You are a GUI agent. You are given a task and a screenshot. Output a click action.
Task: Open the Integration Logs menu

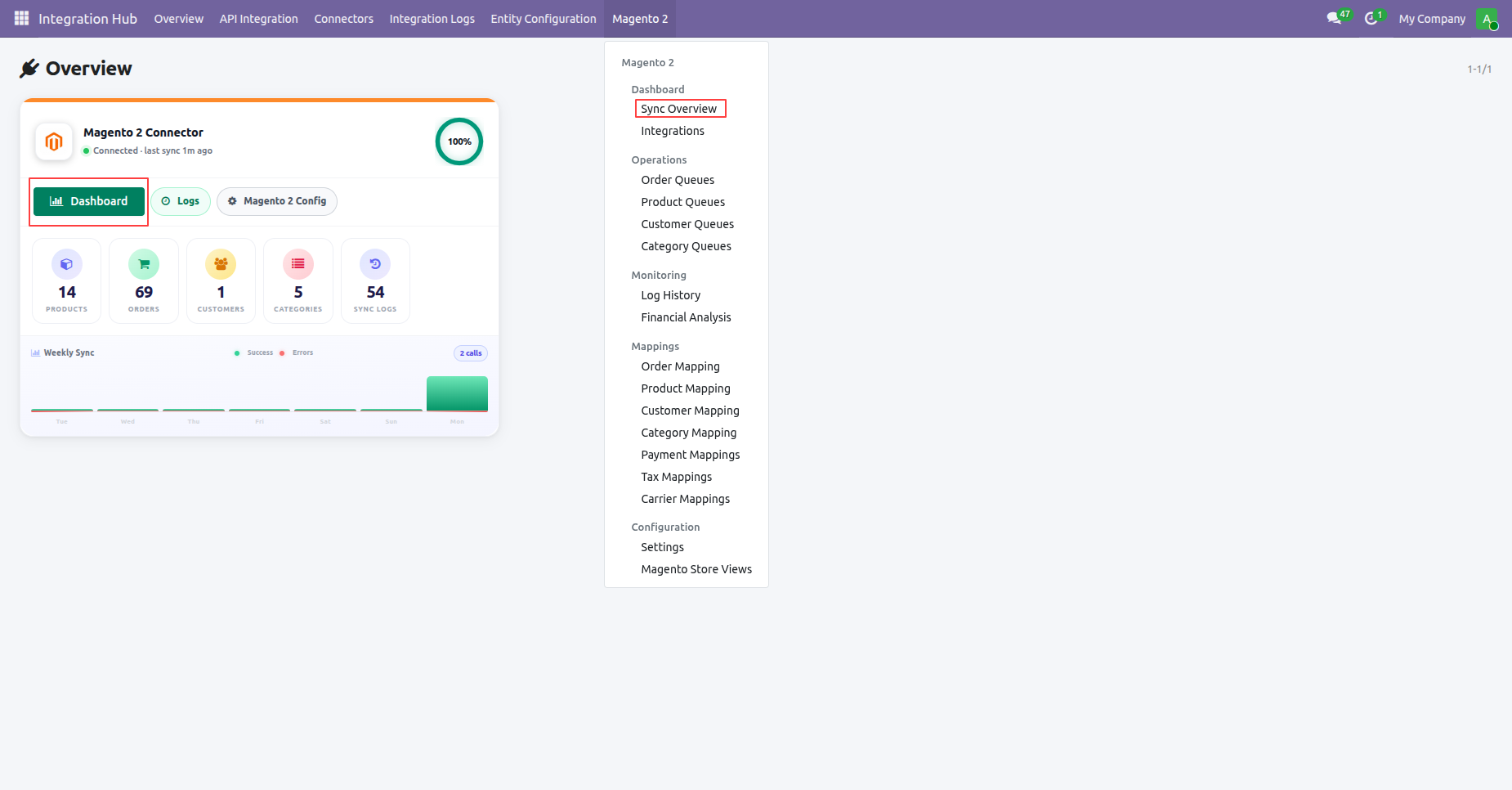pyautogui.click(x=432, y=19)
